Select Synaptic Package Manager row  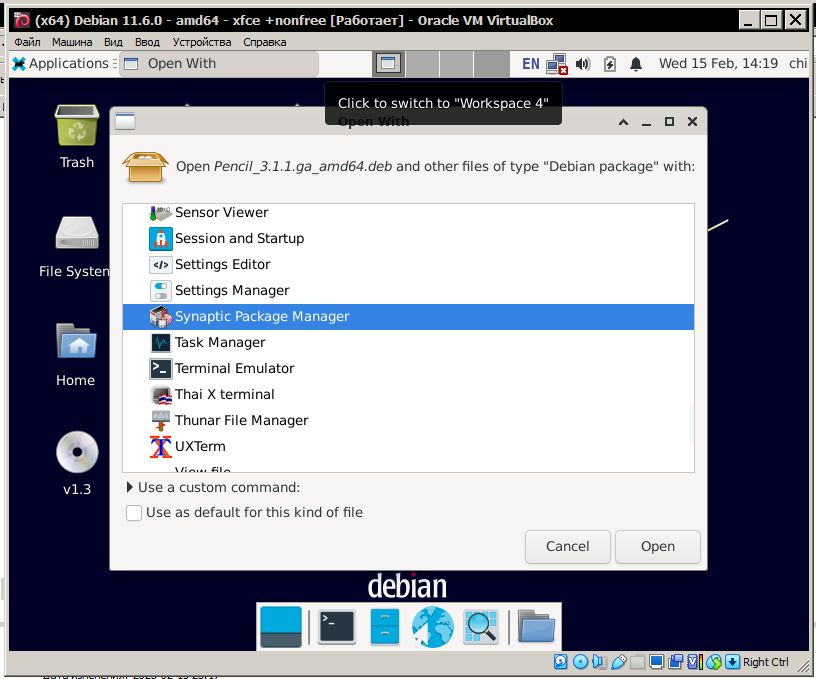click(409, 317)
